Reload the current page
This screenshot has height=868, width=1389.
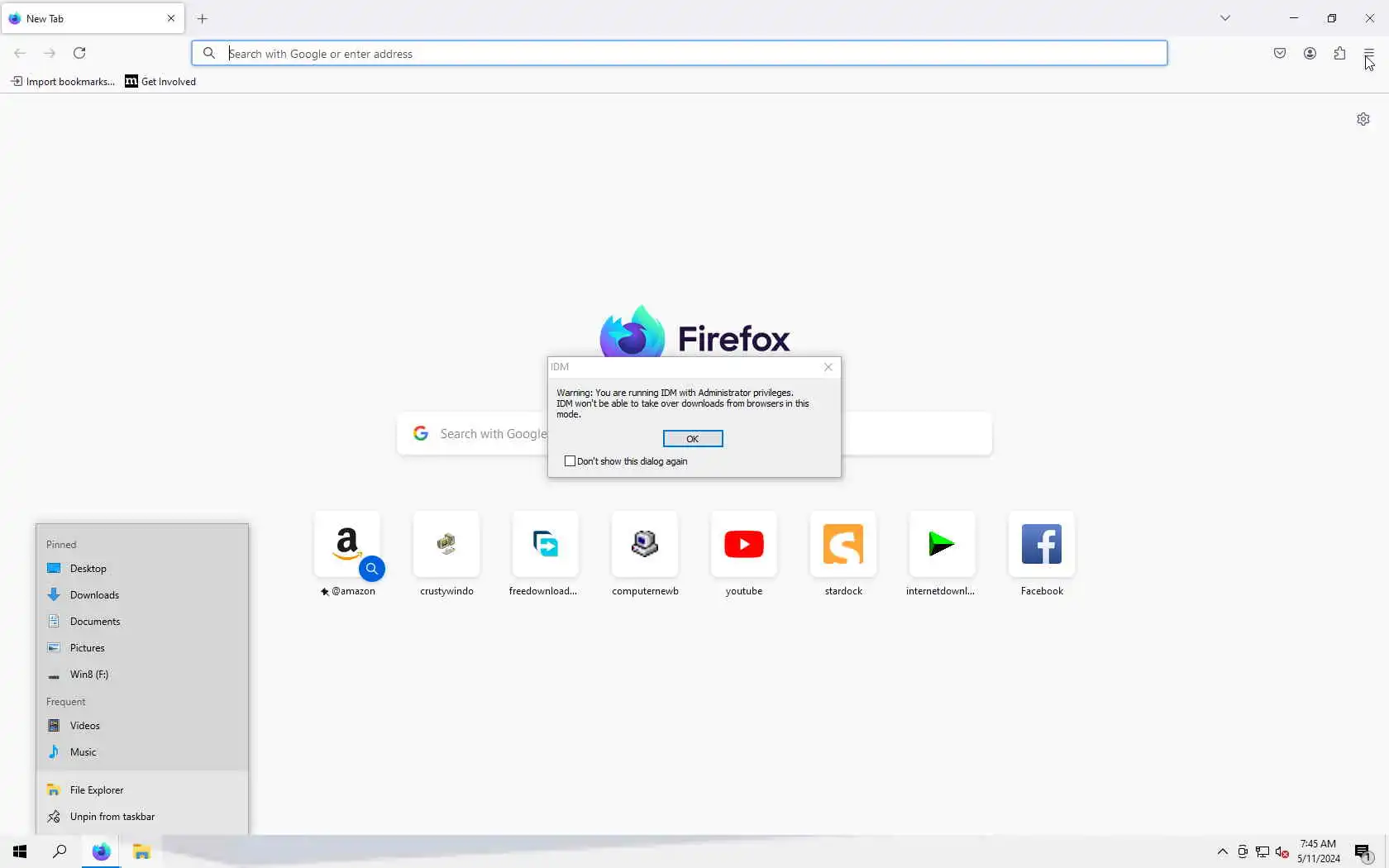click(79, 53)
